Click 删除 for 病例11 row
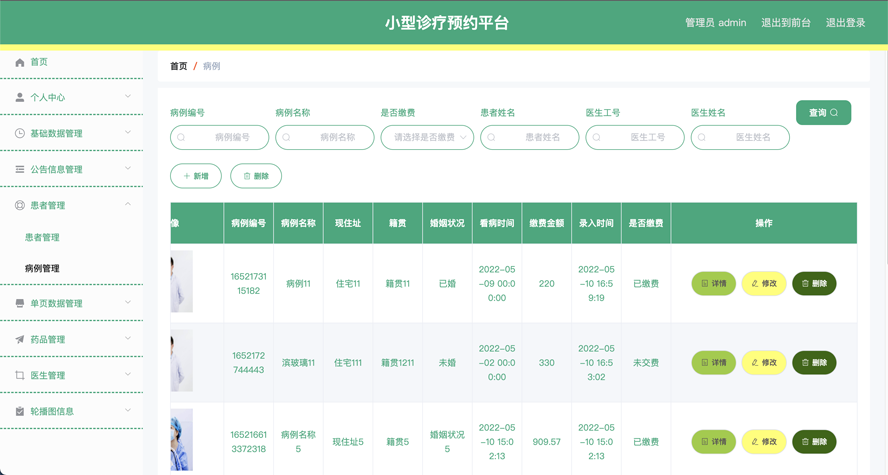This screenshot has width=888, height=475. pyautogui.click(x=814, y=284)
